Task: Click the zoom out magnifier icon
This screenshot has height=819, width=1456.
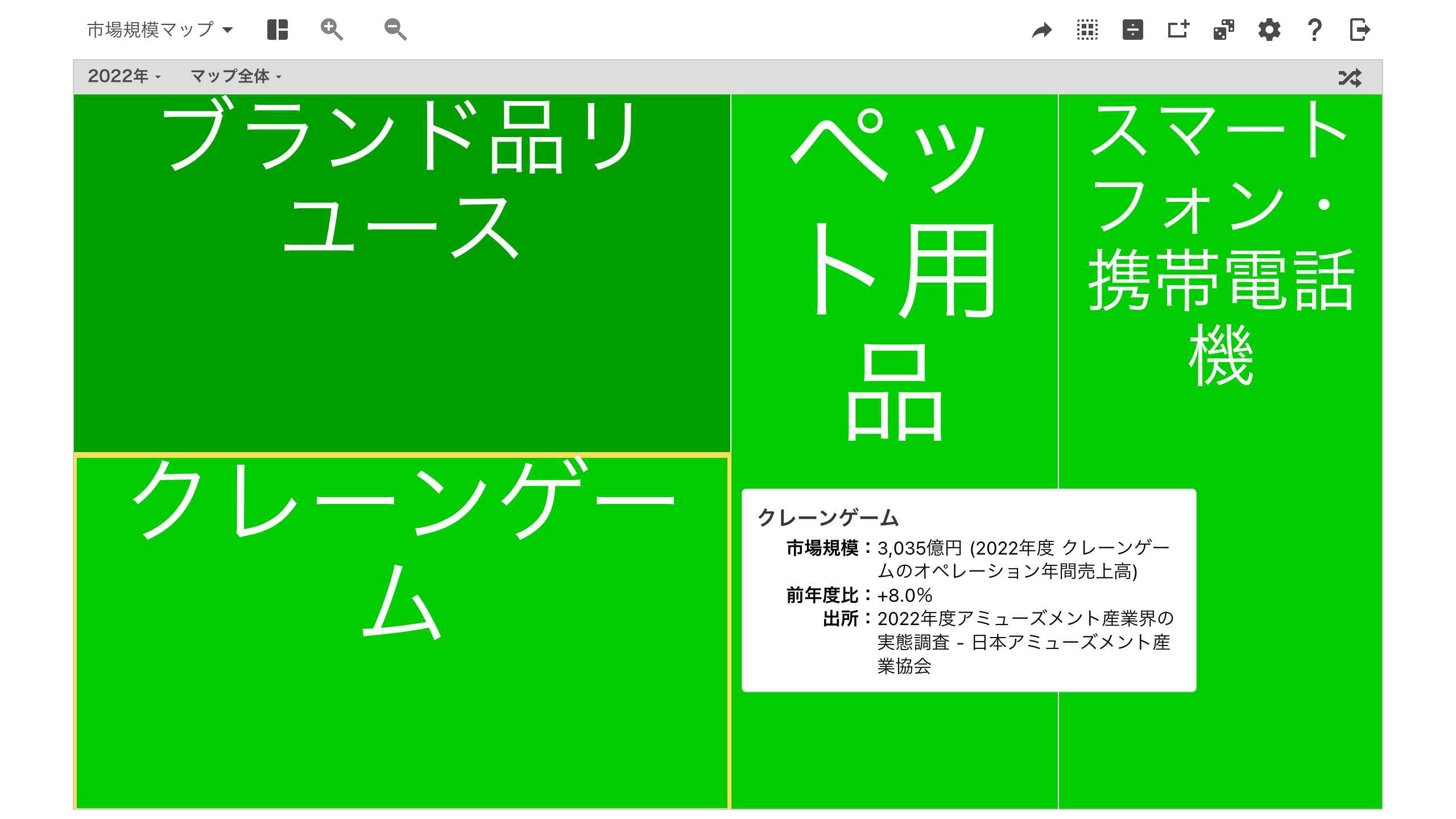Action: [395, 30]
